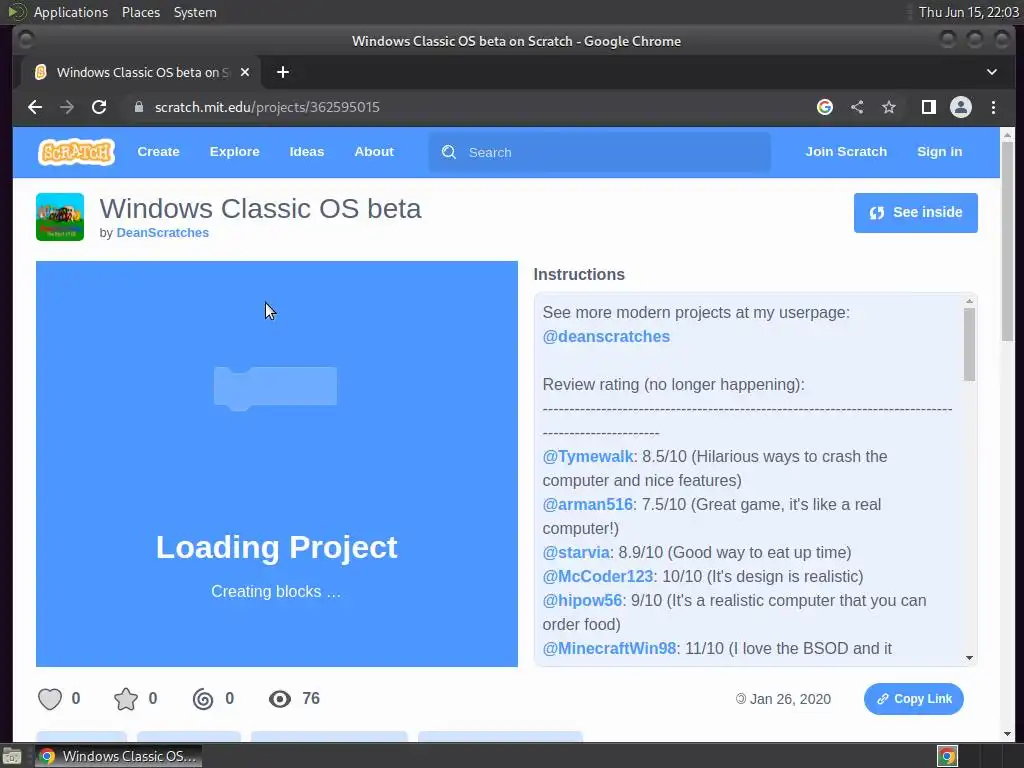Open the About menu item
This screenshot has width=1024, height=768.
point(374,152)
